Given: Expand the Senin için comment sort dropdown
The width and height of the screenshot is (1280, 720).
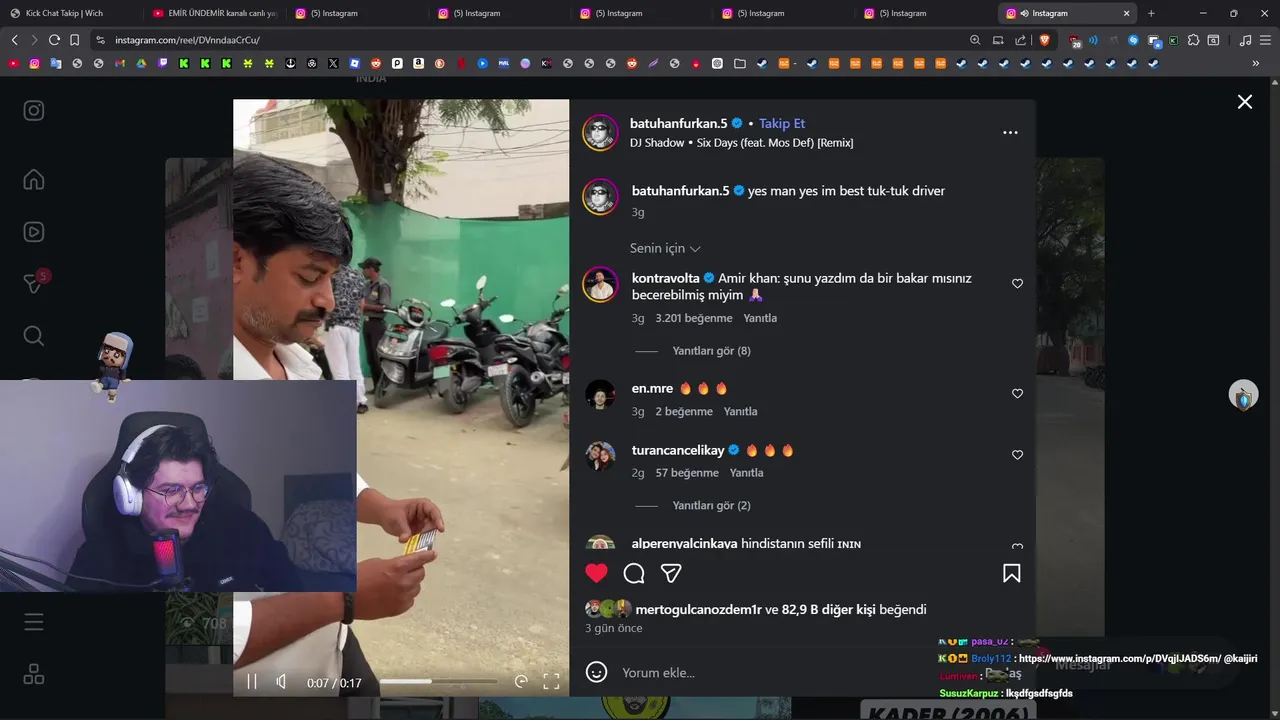Looking at the screenshot, I should pos(665,248).
